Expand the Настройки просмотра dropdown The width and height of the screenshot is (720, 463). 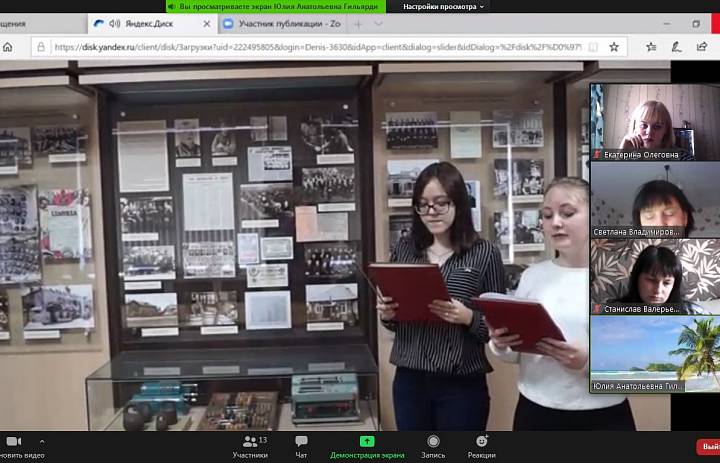point(444,6)
